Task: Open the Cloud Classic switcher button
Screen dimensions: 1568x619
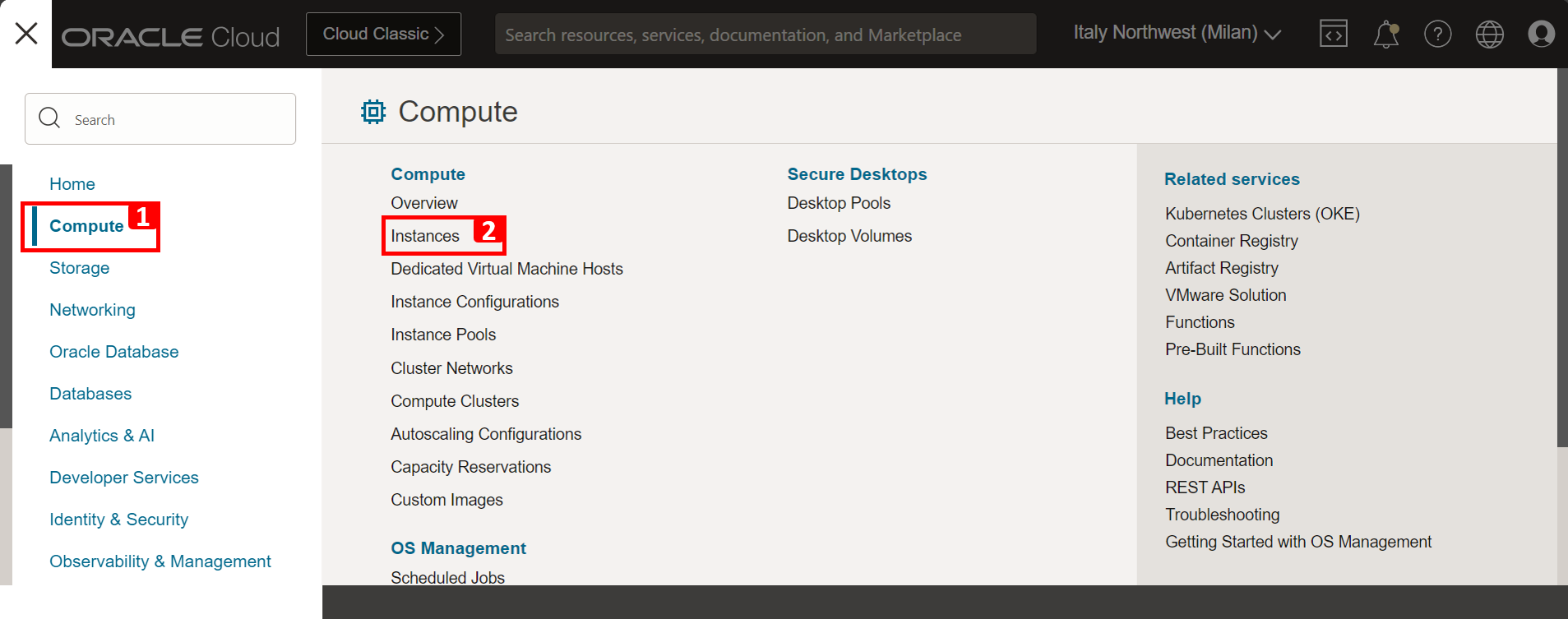Action: tap(383, 34)
